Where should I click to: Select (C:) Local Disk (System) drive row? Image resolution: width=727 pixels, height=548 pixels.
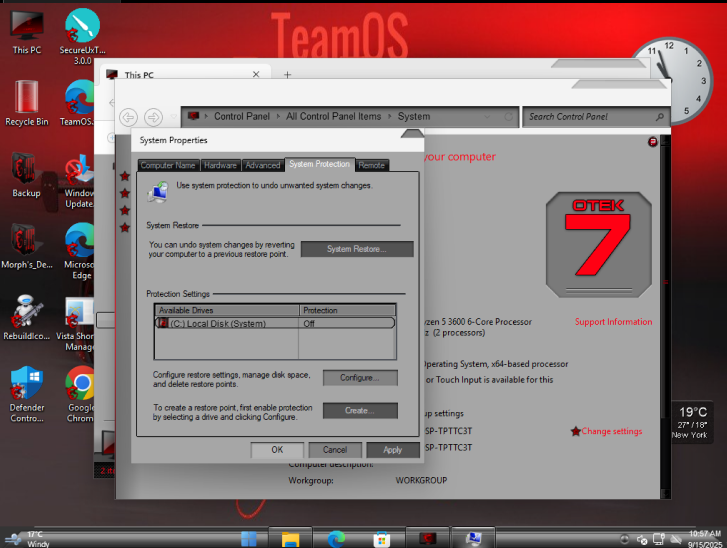(275, 323)
